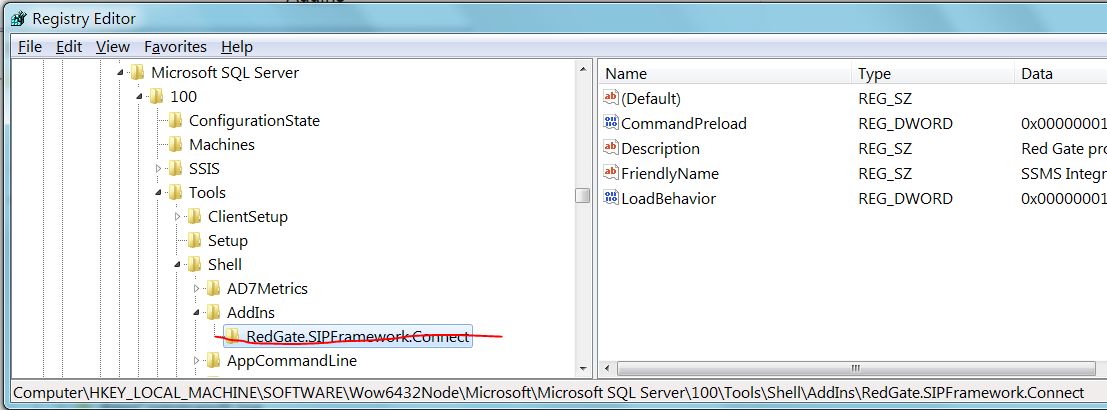The width and height of the screenshot is (1107, 410).
Task: Collapse the 100 key node
Action: [139, 96]
